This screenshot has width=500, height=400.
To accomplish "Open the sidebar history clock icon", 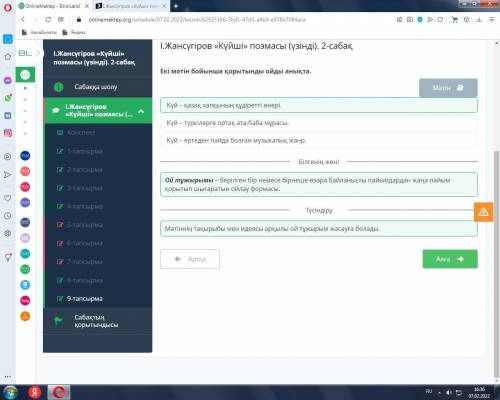I will coord(8,216).
